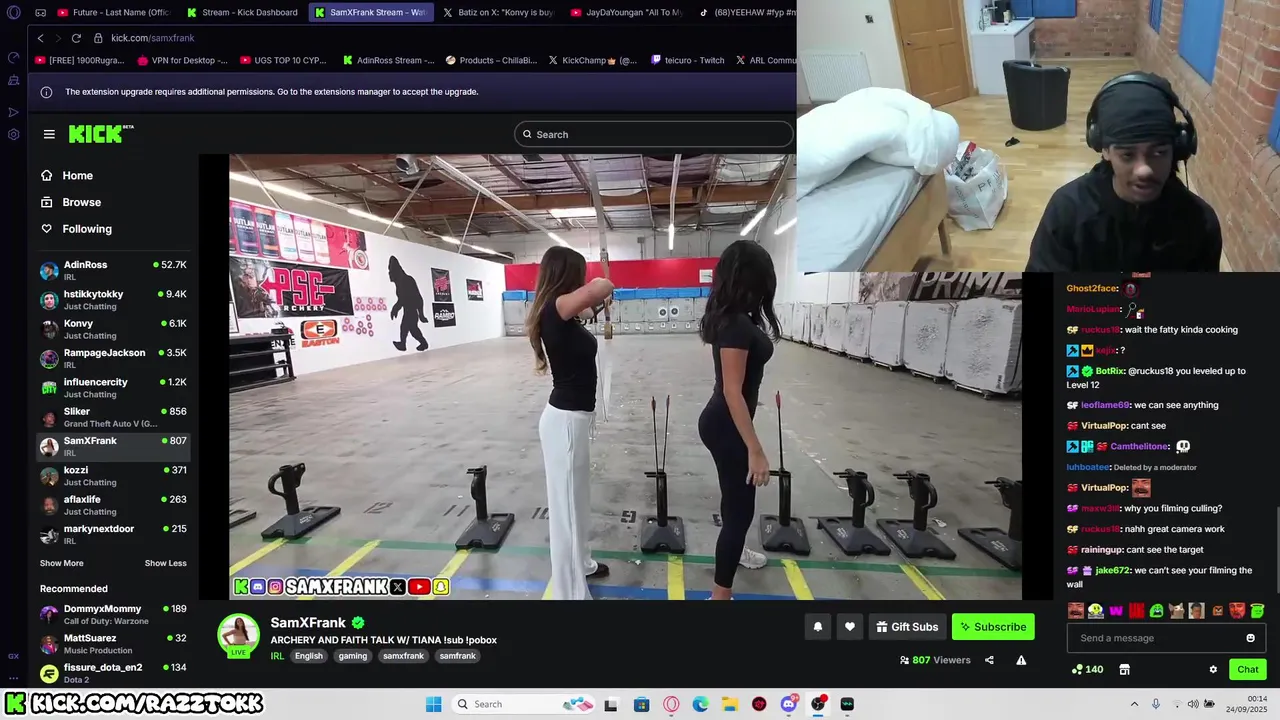Open Following in the sidebar
The image size is (1280, 720).
point(87,229)
